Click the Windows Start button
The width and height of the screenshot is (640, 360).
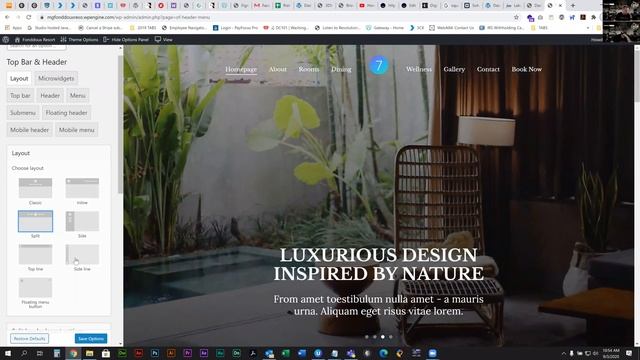[8, 353]
